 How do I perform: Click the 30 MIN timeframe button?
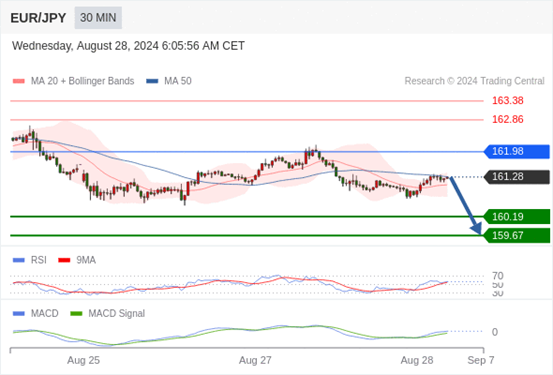pos(98,18)
